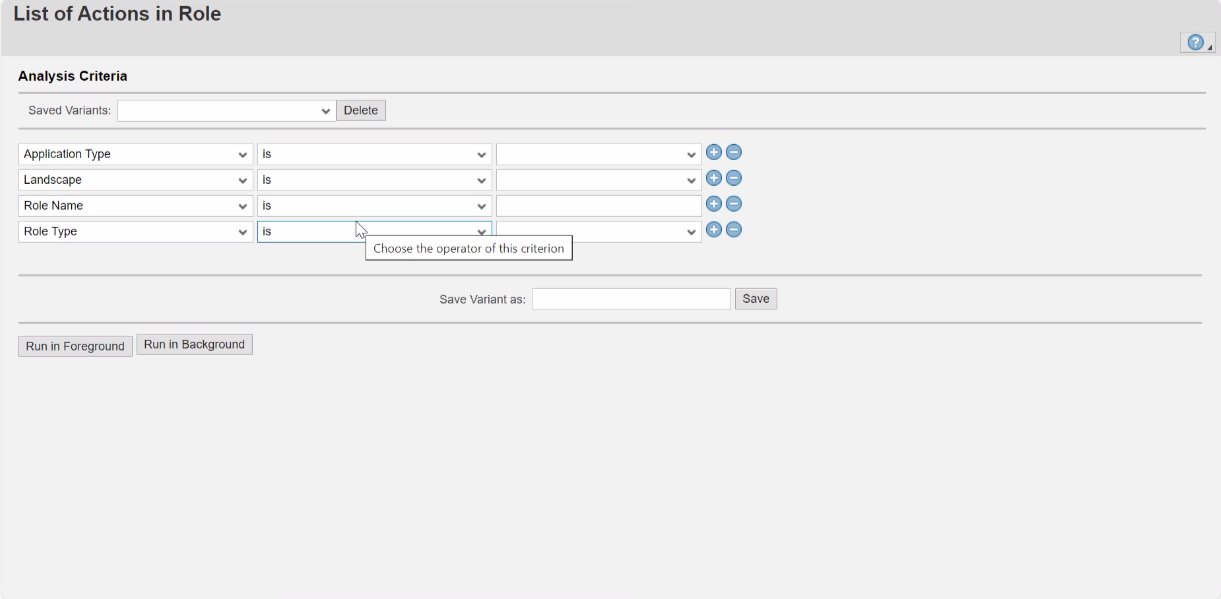This screenshot has height=599, width=1221.
Task: Click the Run in Foreground button
Action: point(75,346)
